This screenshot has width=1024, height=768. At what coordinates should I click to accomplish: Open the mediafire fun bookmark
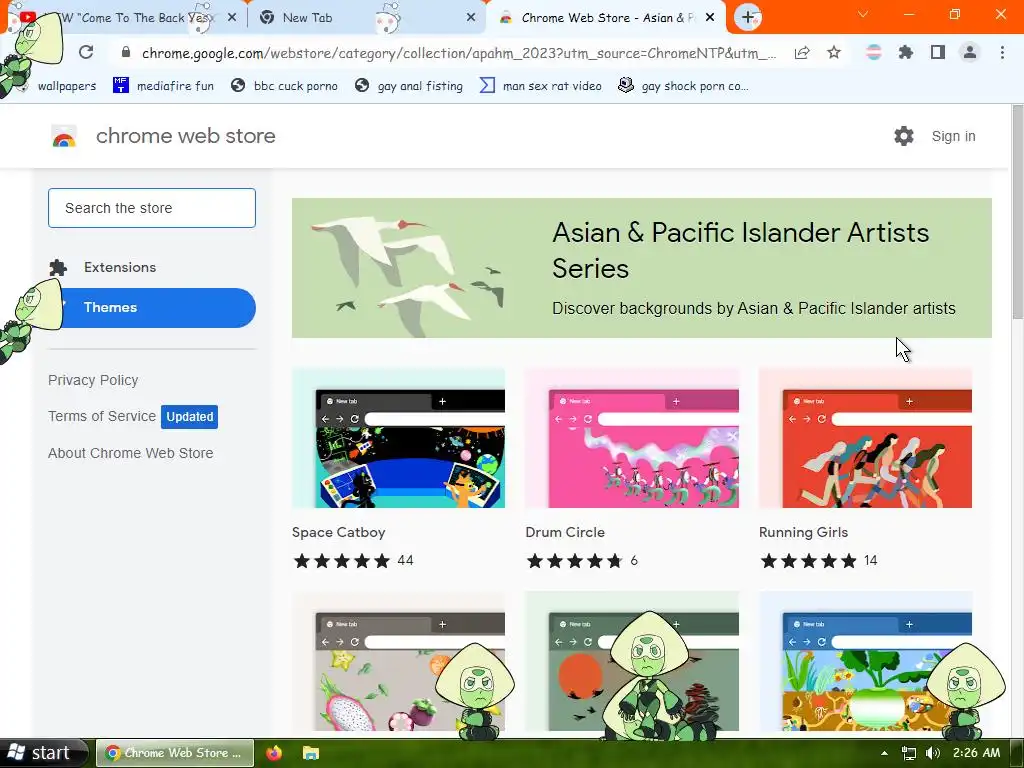click(x=163, y=86)
